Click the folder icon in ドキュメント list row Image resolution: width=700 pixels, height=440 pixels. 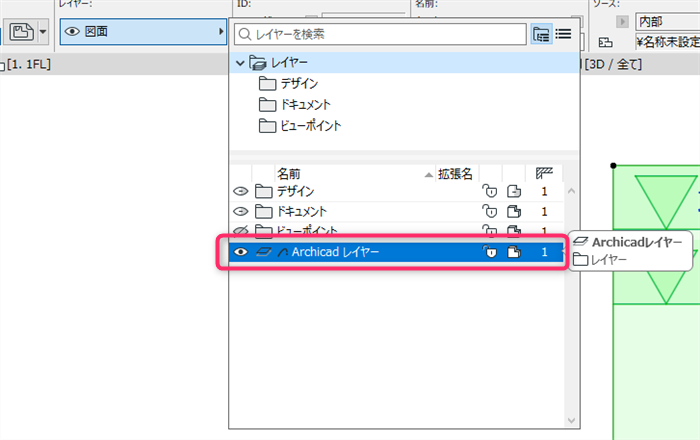pyautogui.click(x=263, y=211)
